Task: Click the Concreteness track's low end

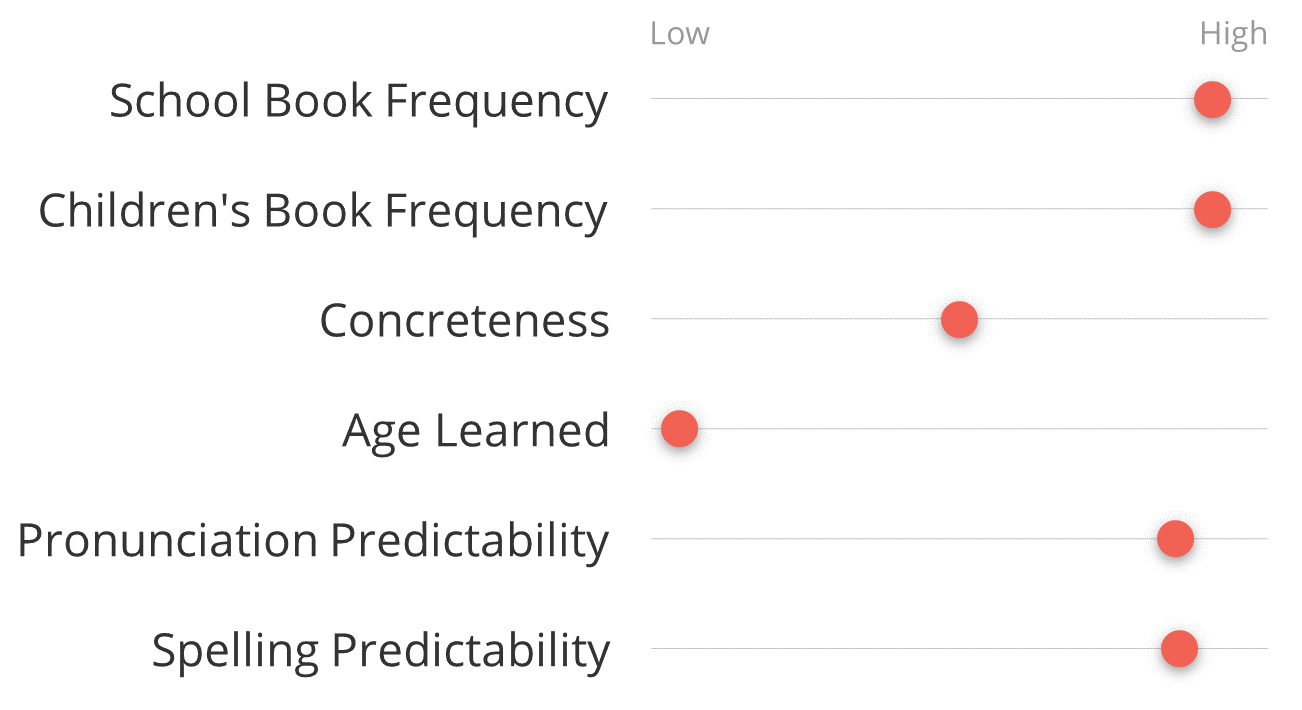Action: coord(656,319)
